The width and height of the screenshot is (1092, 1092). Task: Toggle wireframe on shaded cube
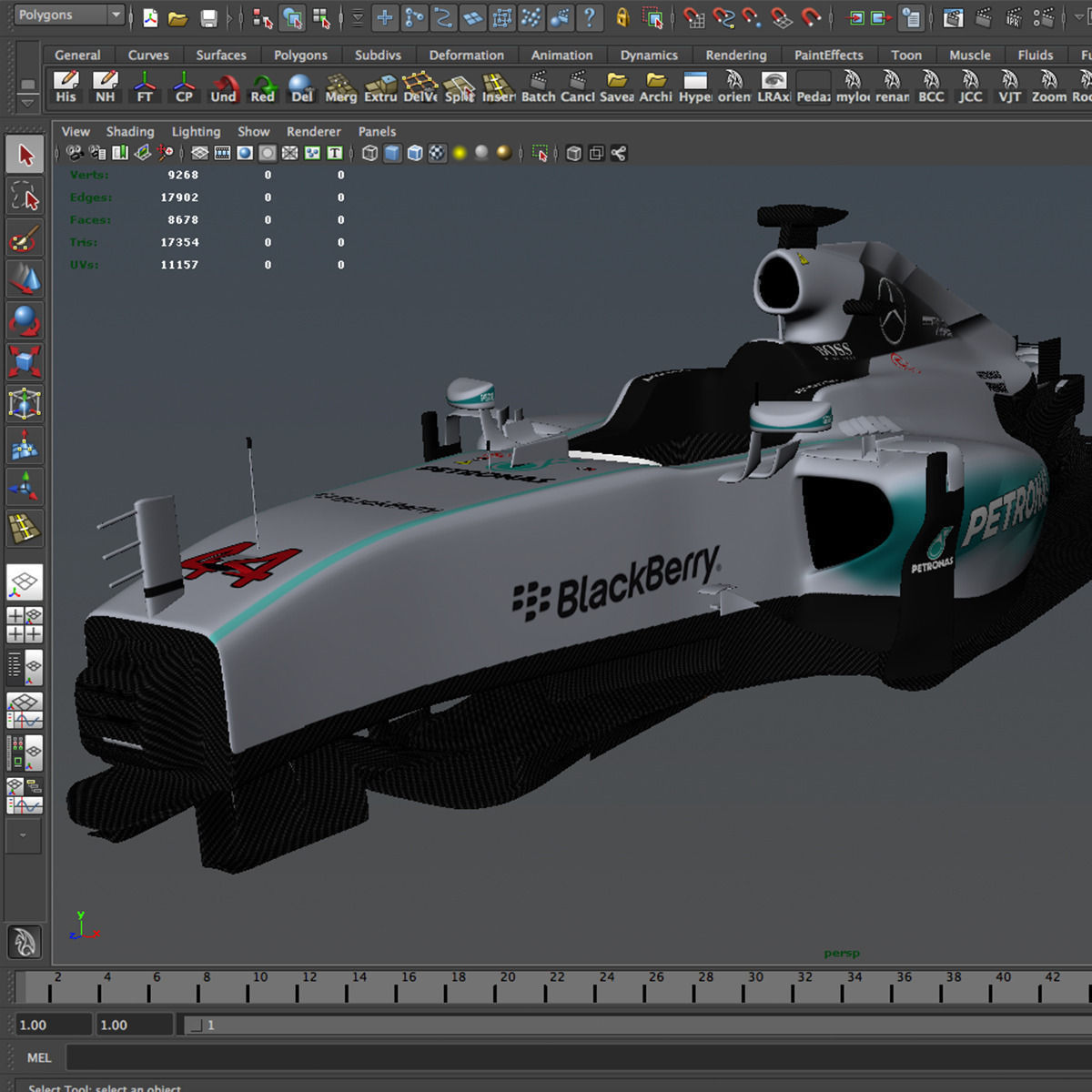(415, 153)
